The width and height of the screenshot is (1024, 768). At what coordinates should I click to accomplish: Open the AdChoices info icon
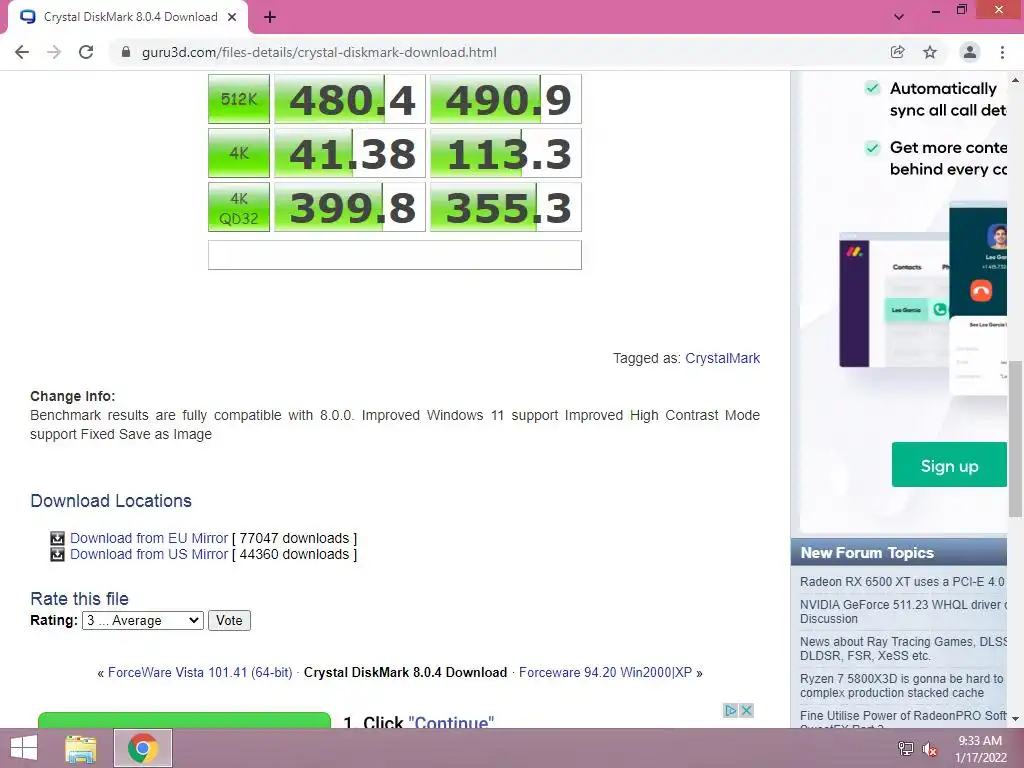click(x=731, y=711)
